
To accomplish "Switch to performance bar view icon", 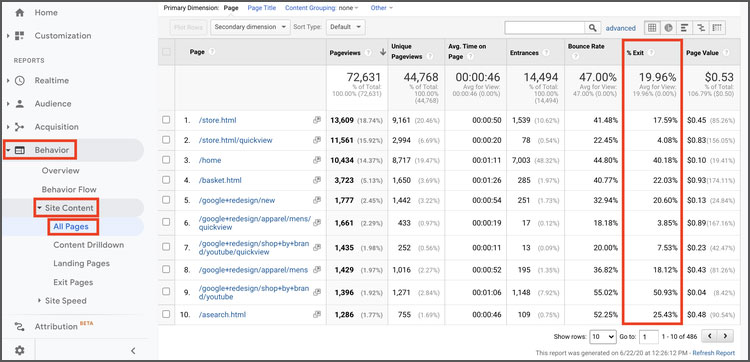I will point(684,28).
